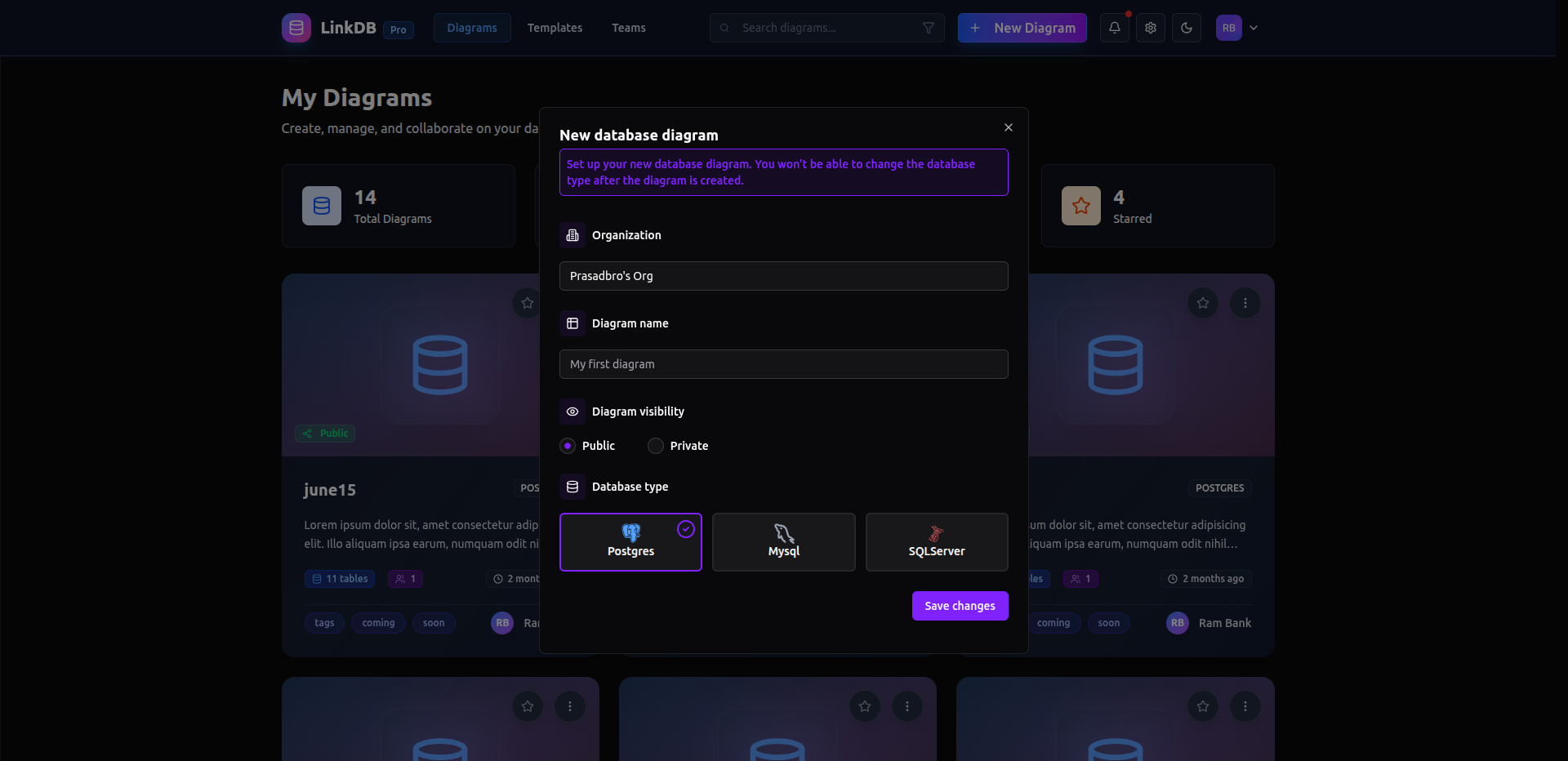This screenshot has height=761, width=1568.
Task: Click the soon chip on june15
Action: [434, 623]
